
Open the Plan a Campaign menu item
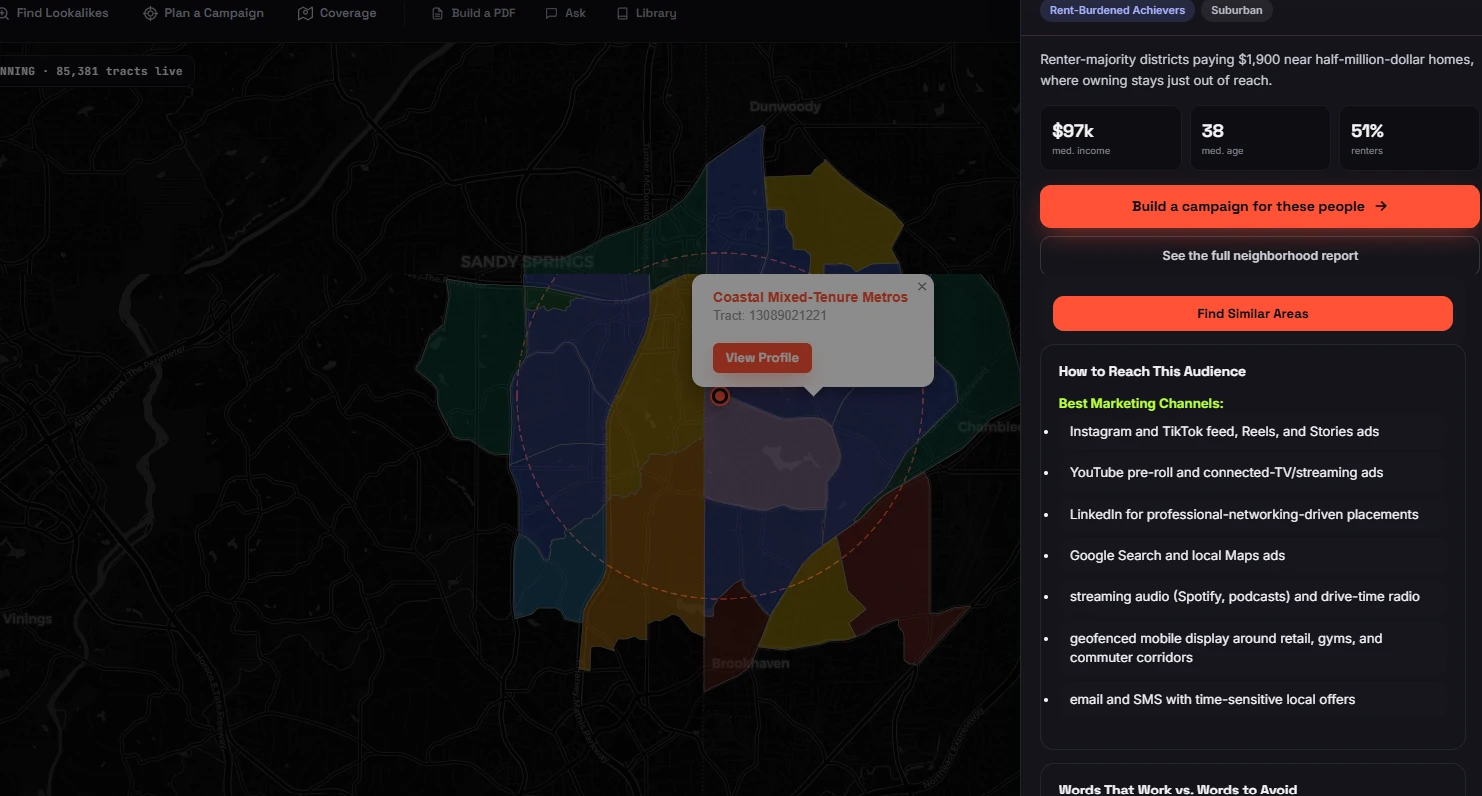204,13
